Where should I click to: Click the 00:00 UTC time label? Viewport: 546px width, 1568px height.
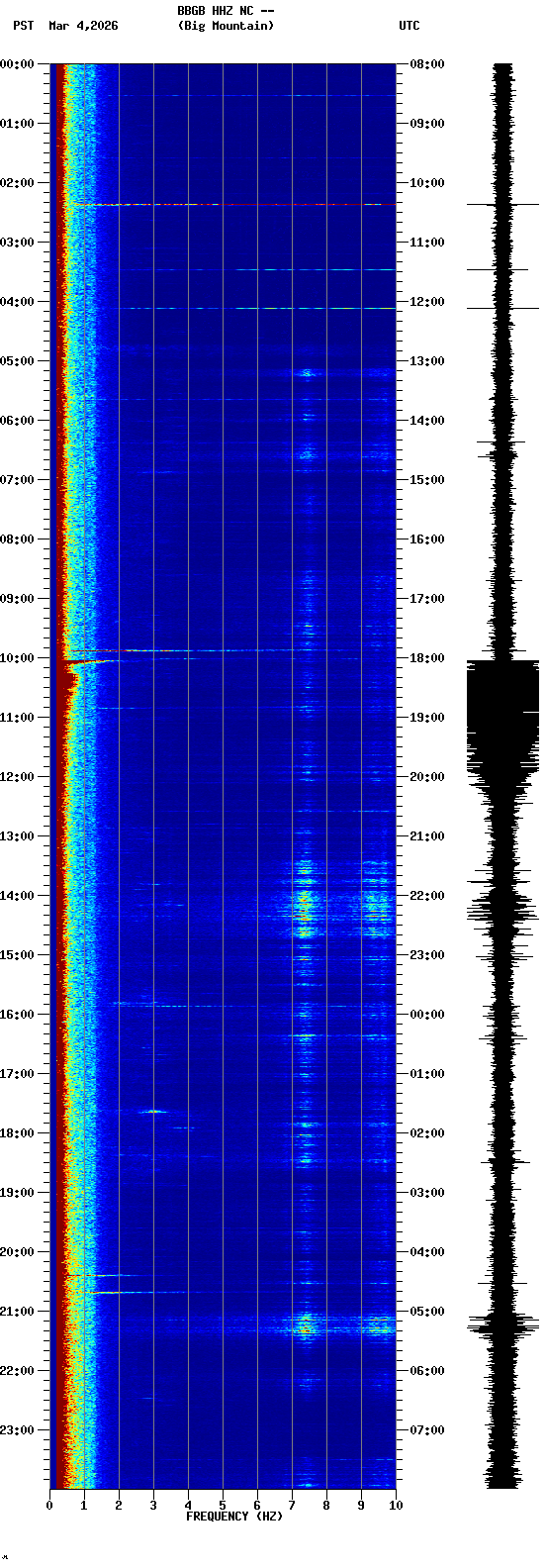point(427,1015)
